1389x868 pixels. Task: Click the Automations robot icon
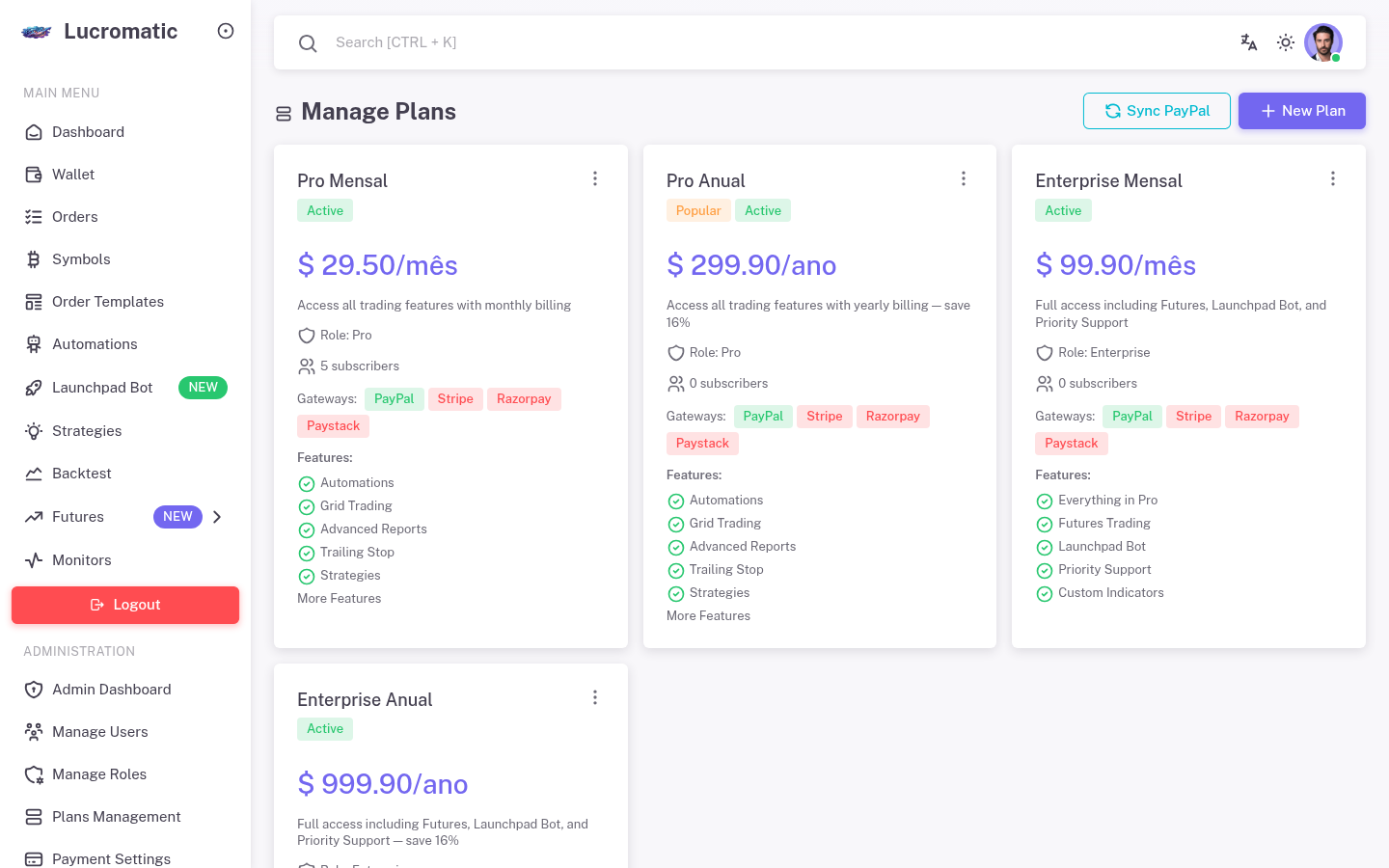[x=34, y=344]
